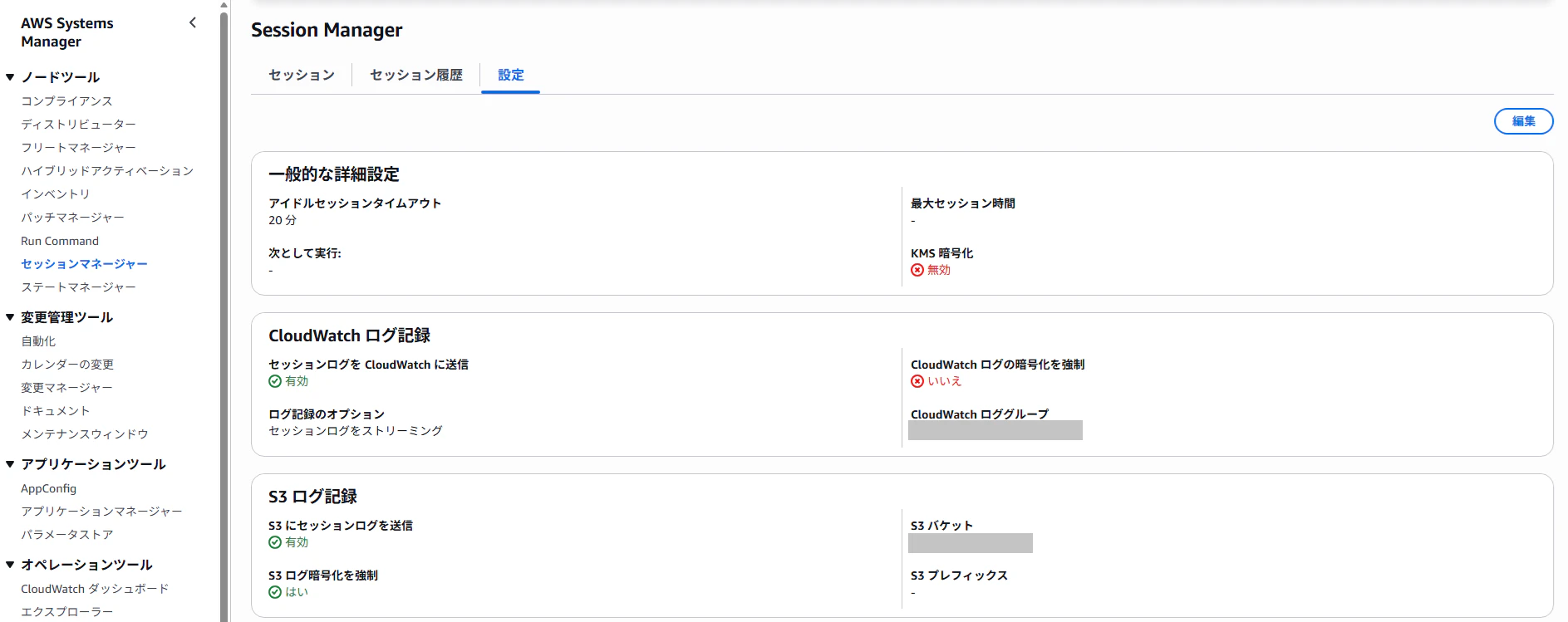Click the redacted CloudWatch ロググループ value
Image resolution: width=1568 pixels, height=622 pixels.
point(995,430)
